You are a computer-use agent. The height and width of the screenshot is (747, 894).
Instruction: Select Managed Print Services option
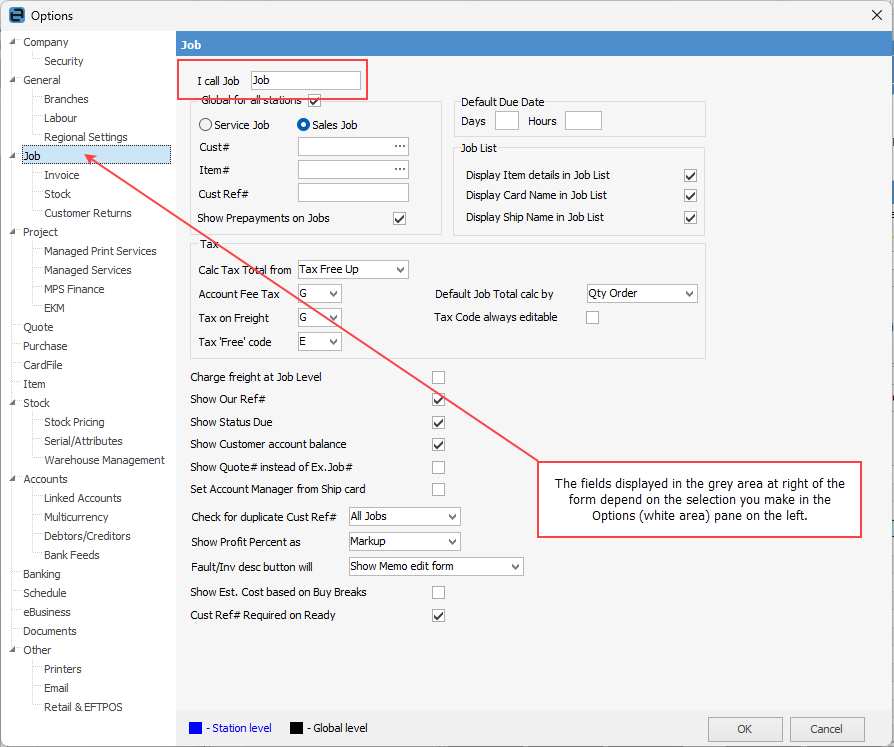100,251
